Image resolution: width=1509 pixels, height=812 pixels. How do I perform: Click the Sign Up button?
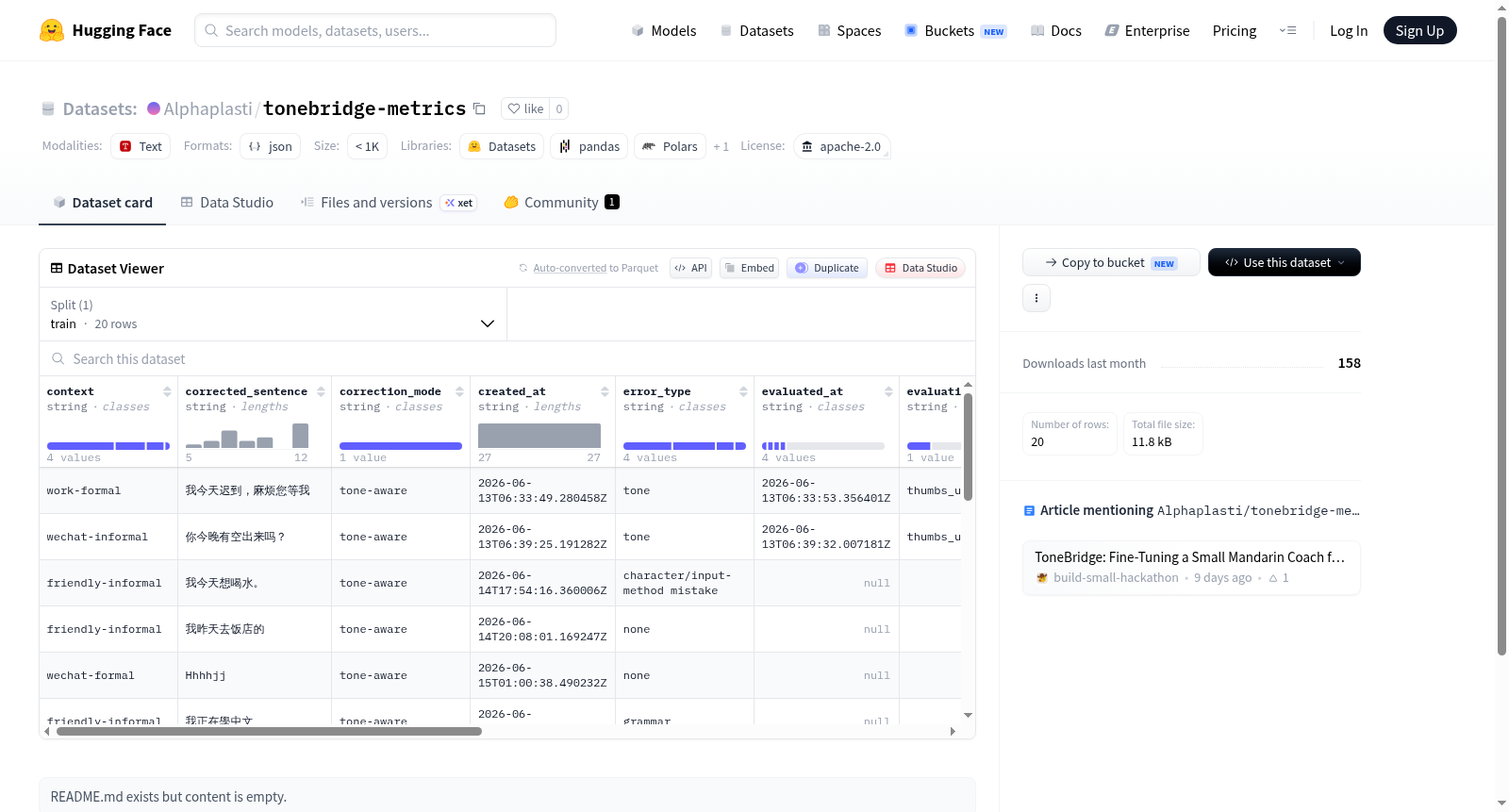(x=1420, y=30)
